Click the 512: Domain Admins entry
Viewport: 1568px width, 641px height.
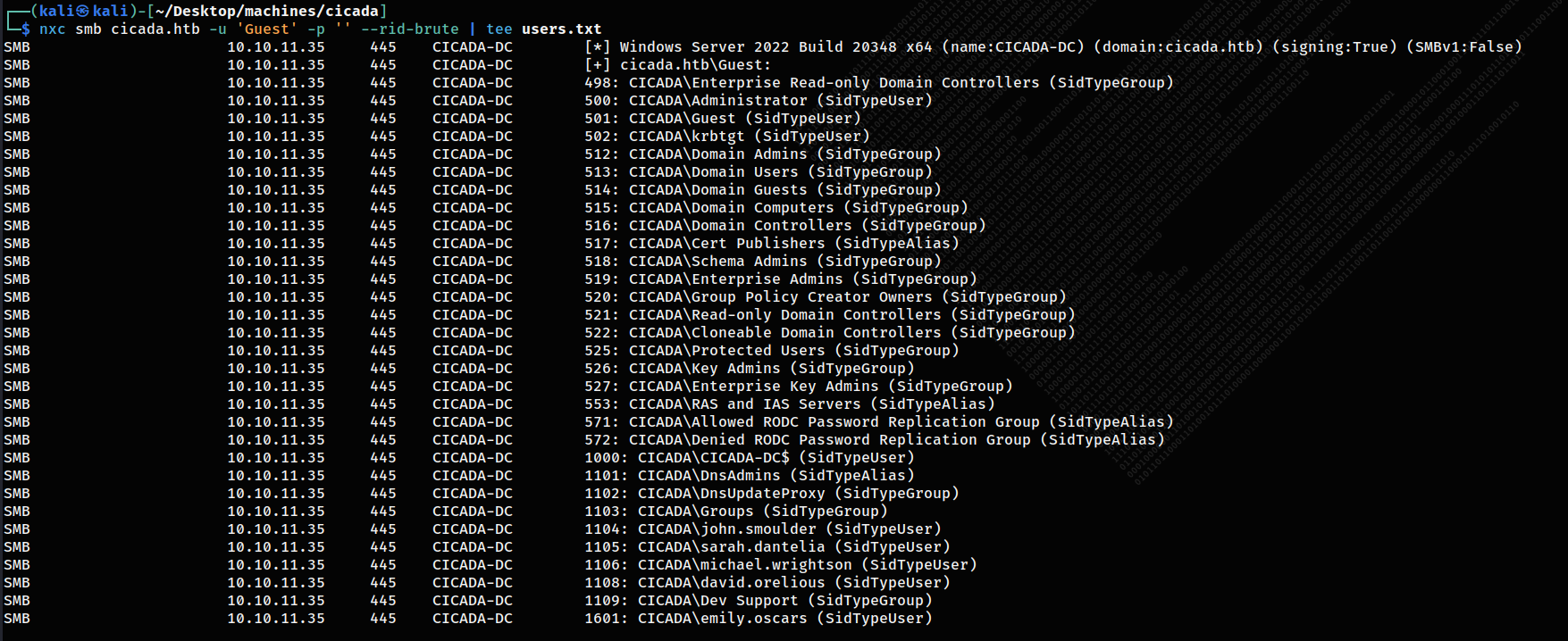point(763,154)
